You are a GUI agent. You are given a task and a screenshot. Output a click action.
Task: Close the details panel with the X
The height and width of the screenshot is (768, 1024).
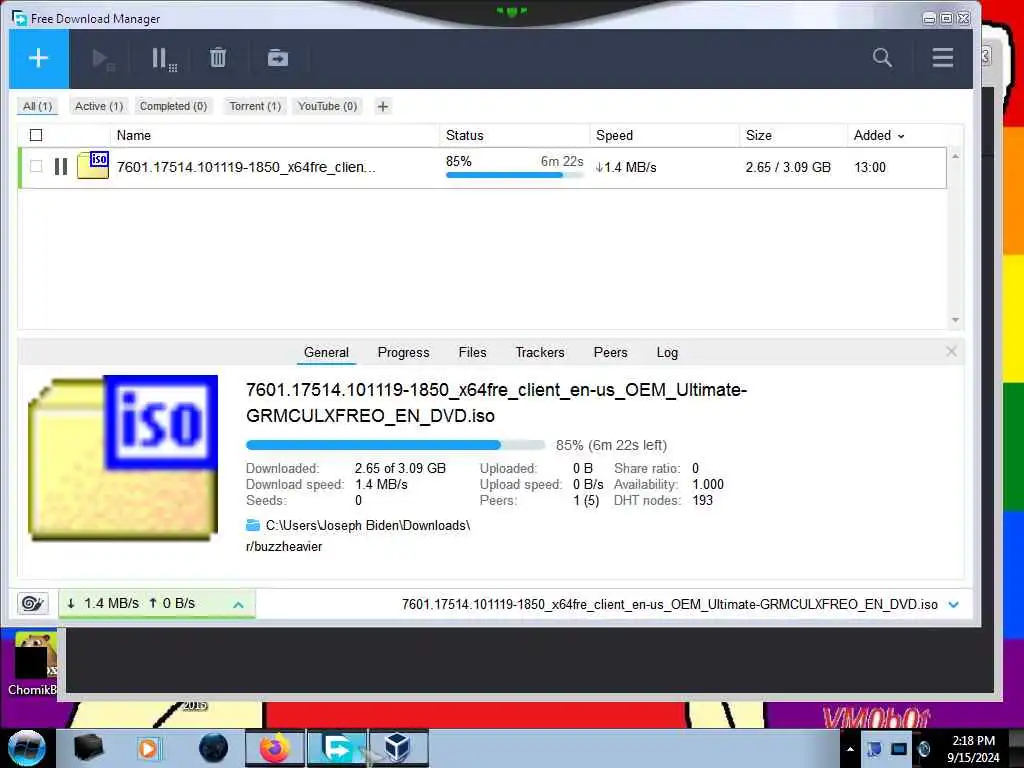[952, 351]
